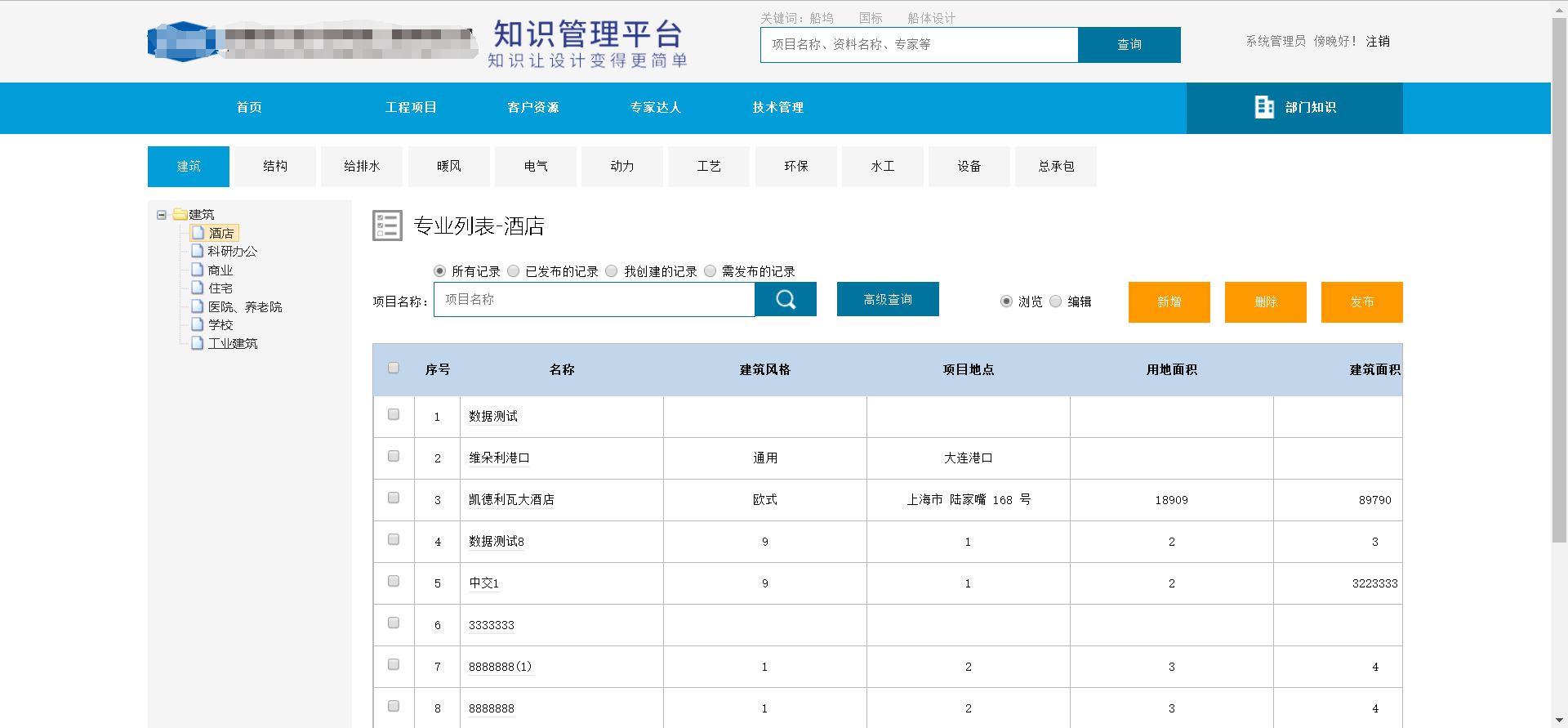Click the 注销 logout link
This screenshot has height=728, width=1568.
(x=1378, y=41)
